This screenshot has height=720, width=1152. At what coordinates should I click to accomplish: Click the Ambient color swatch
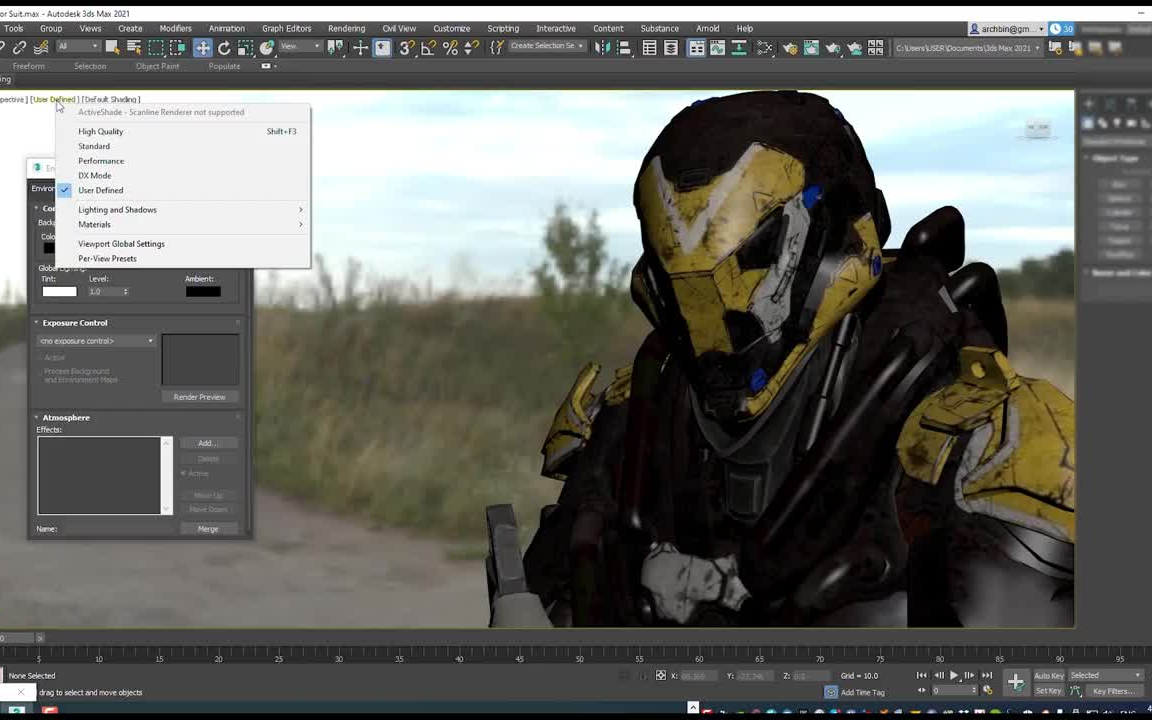tap(203, 291)
